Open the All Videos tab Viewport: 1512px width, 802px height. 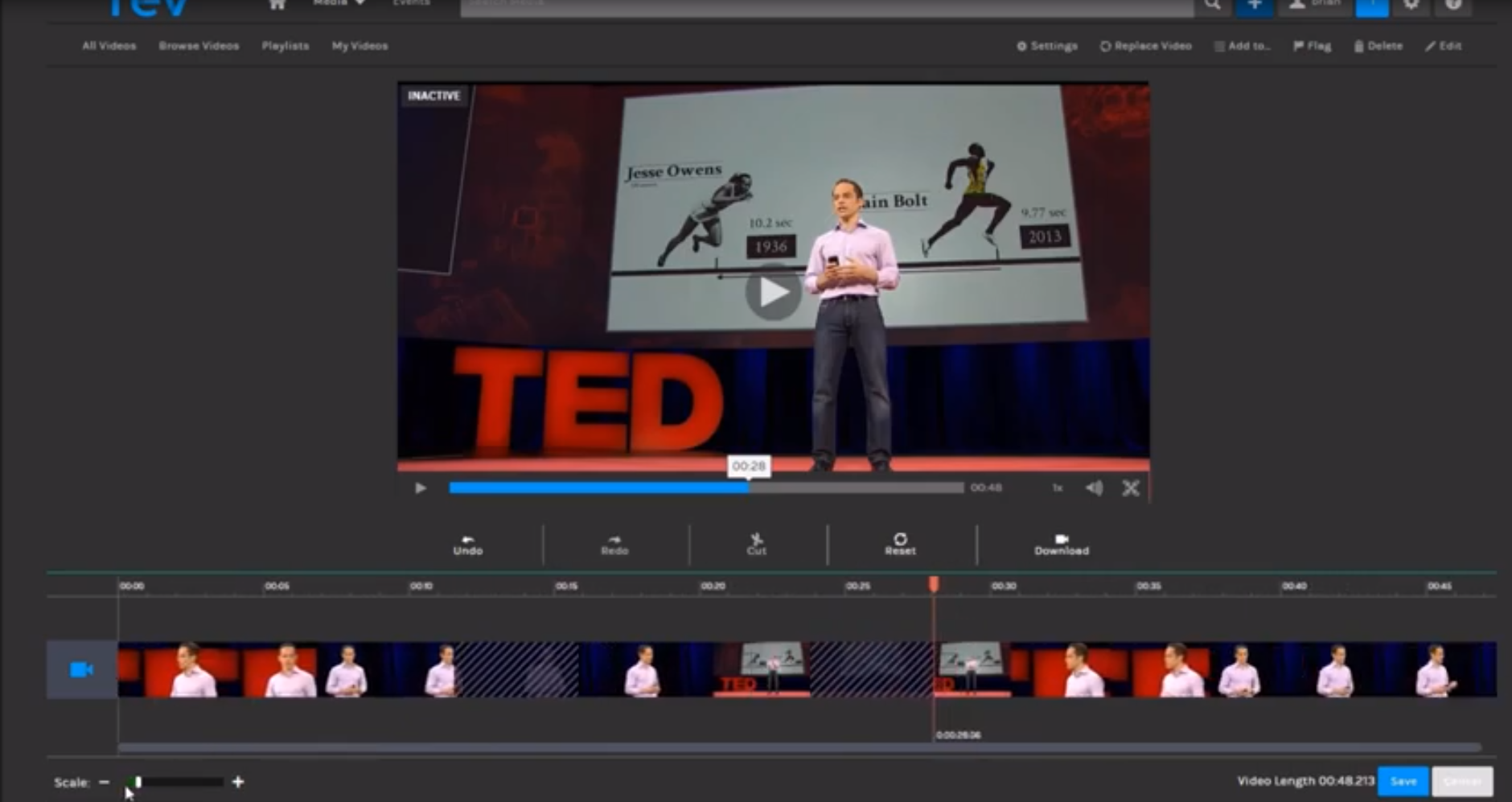109,46
